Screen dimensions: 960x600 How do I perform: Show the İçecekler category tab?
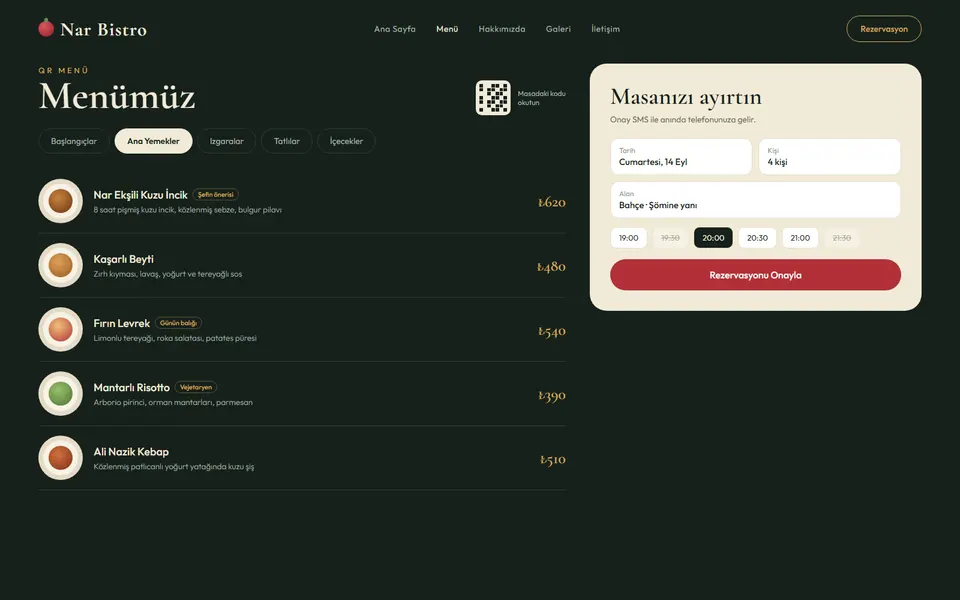(347, 141)
